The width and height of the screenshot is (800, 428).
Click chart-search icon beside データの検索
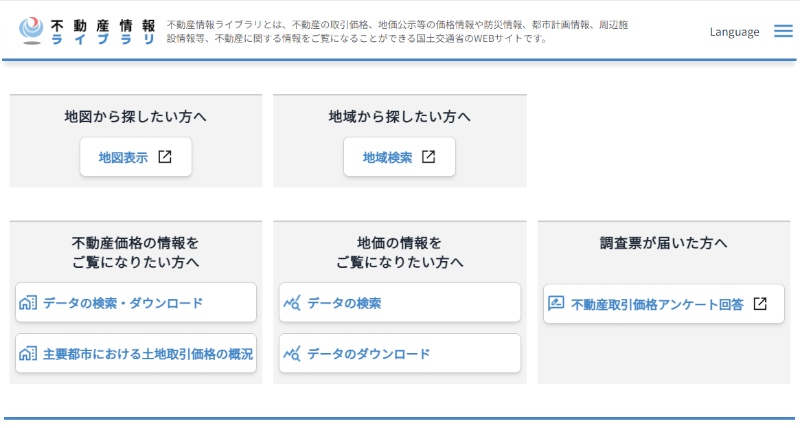click(292, 302)
